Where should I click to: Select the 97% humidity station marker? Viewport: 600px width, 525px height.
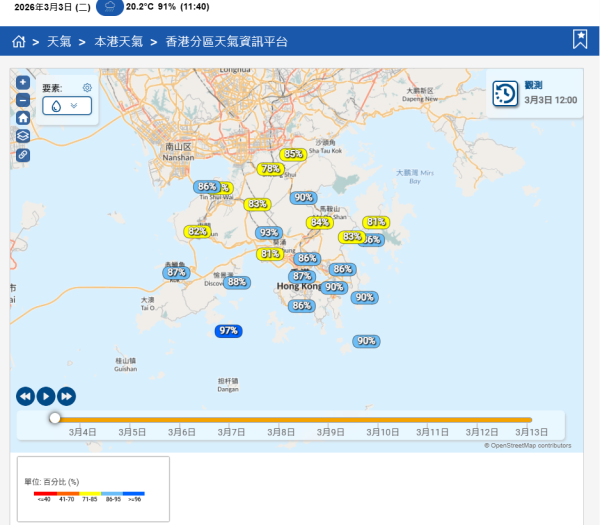coord(228,331)
